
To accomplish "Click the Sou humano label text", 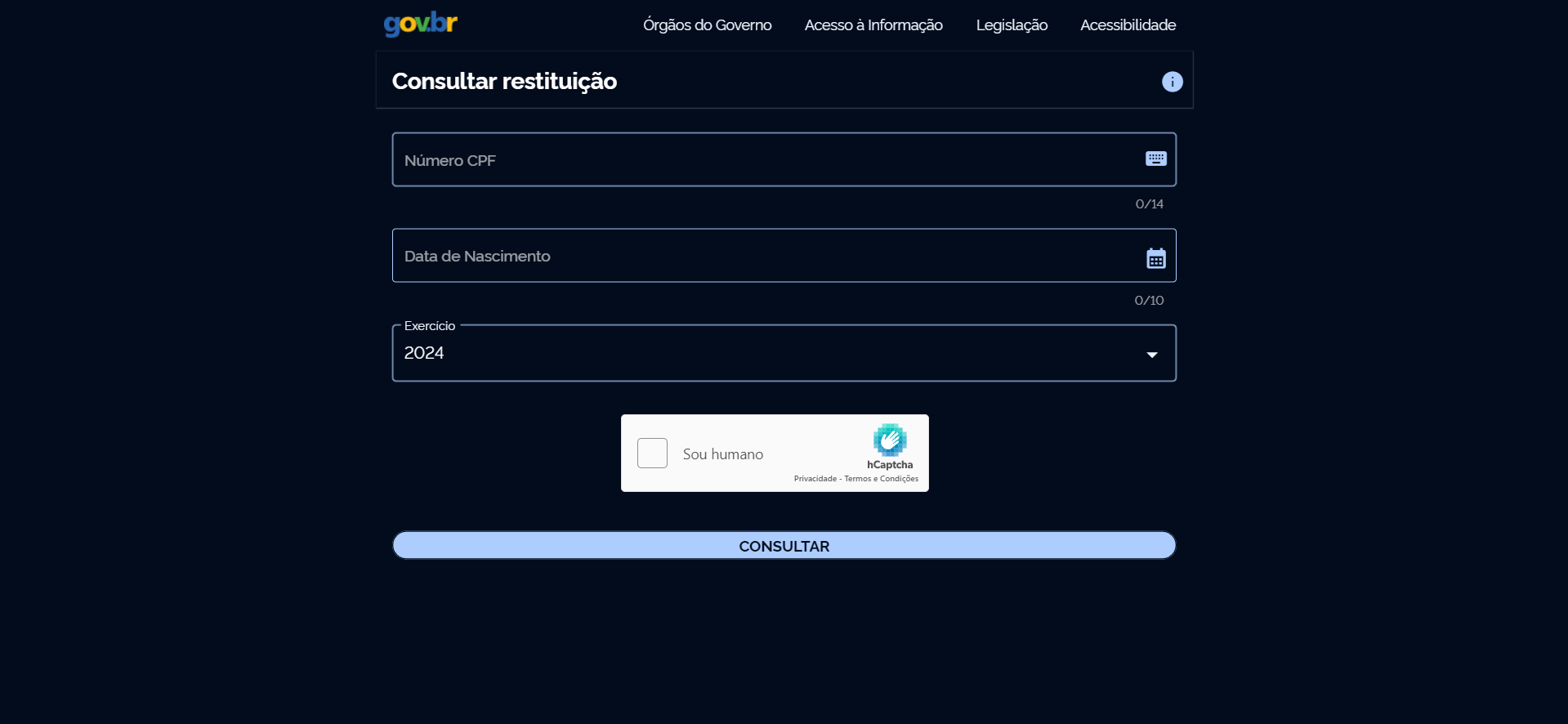I will click(x=722, y=454).
